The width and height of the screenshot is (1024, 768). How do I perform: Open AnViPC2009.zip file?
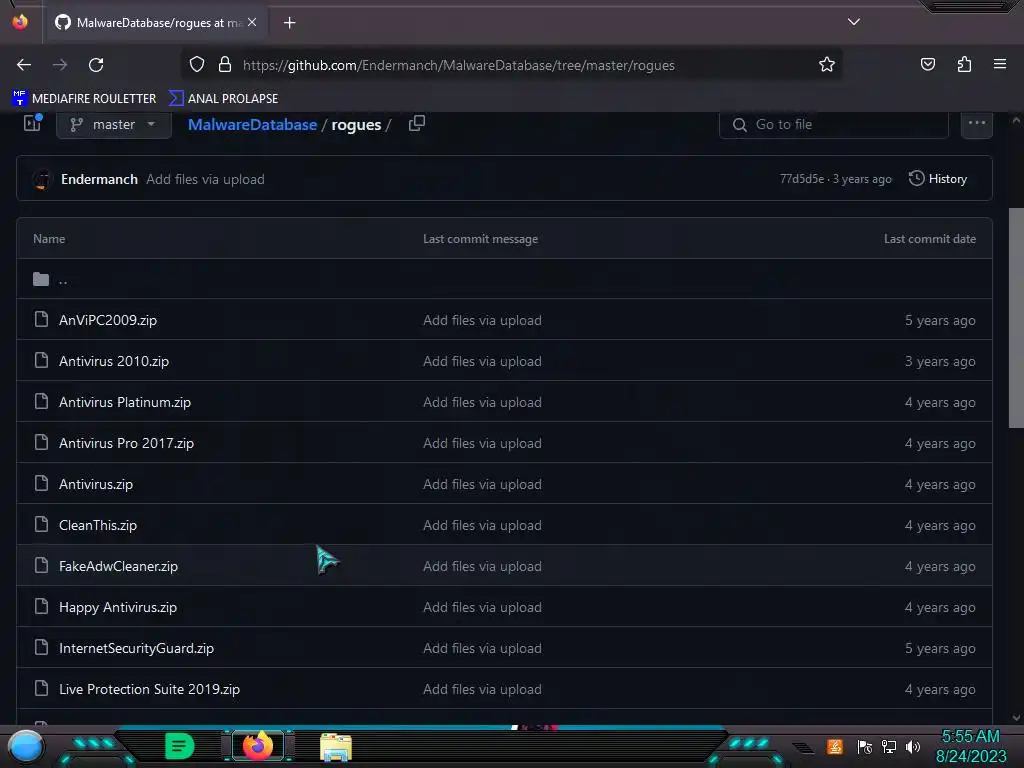coord(108,320)
